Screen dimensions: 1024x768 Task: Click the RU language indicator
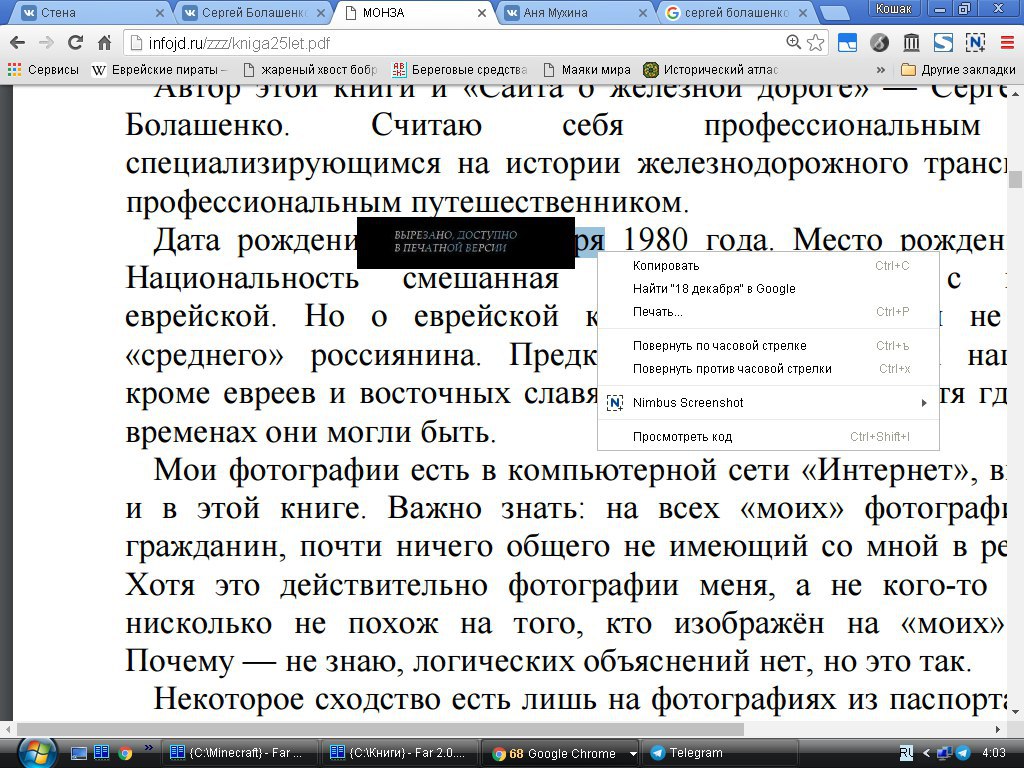point(906,753)
